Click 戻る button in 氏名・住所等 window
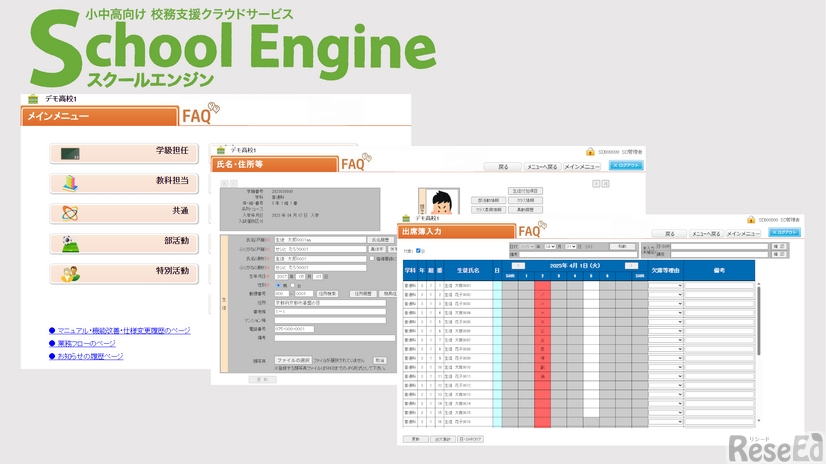The width and height of the screenshot is (826, 464). (x=503, y=167)
